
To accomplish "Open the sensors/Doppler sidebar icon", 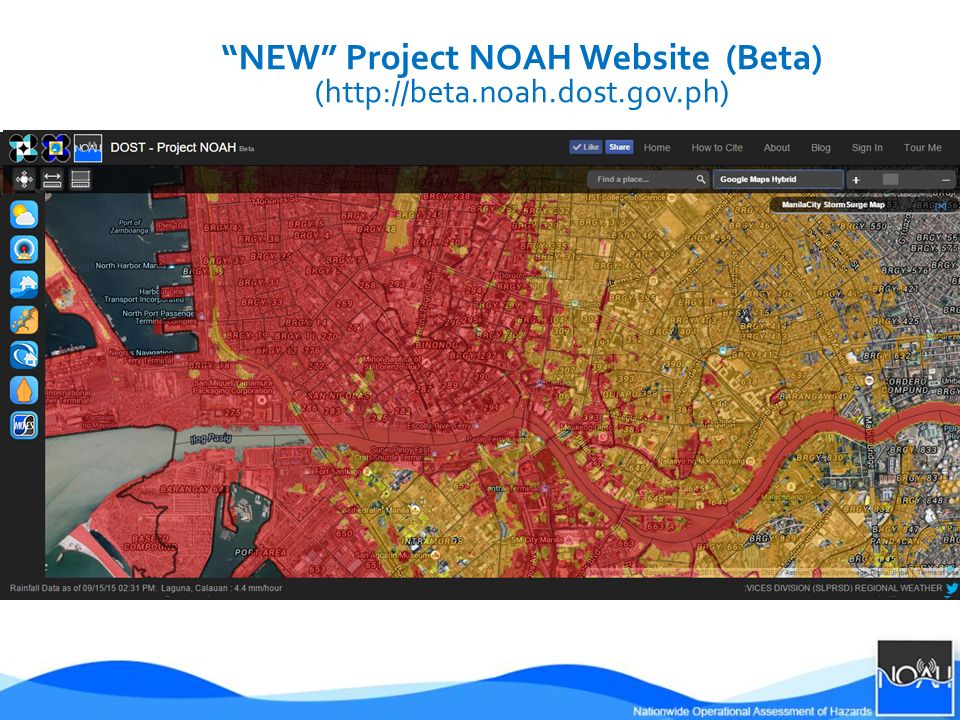I will (24, 249).
